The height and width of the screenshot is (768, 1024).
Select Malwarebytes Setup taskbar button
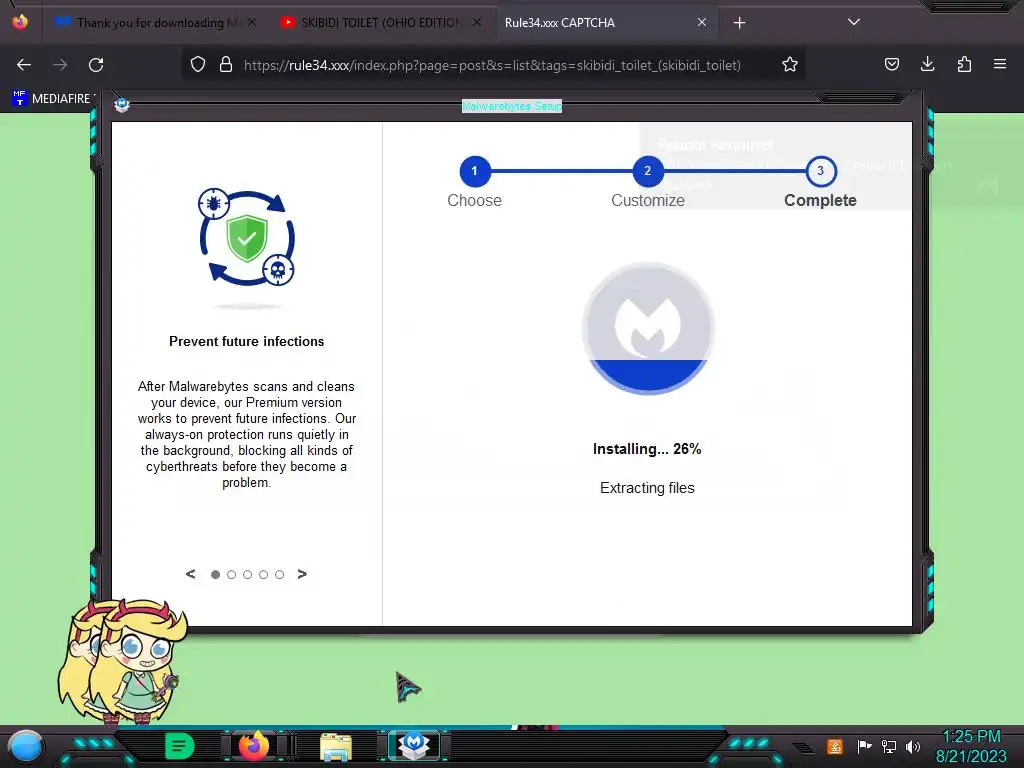tap(414, 745)
